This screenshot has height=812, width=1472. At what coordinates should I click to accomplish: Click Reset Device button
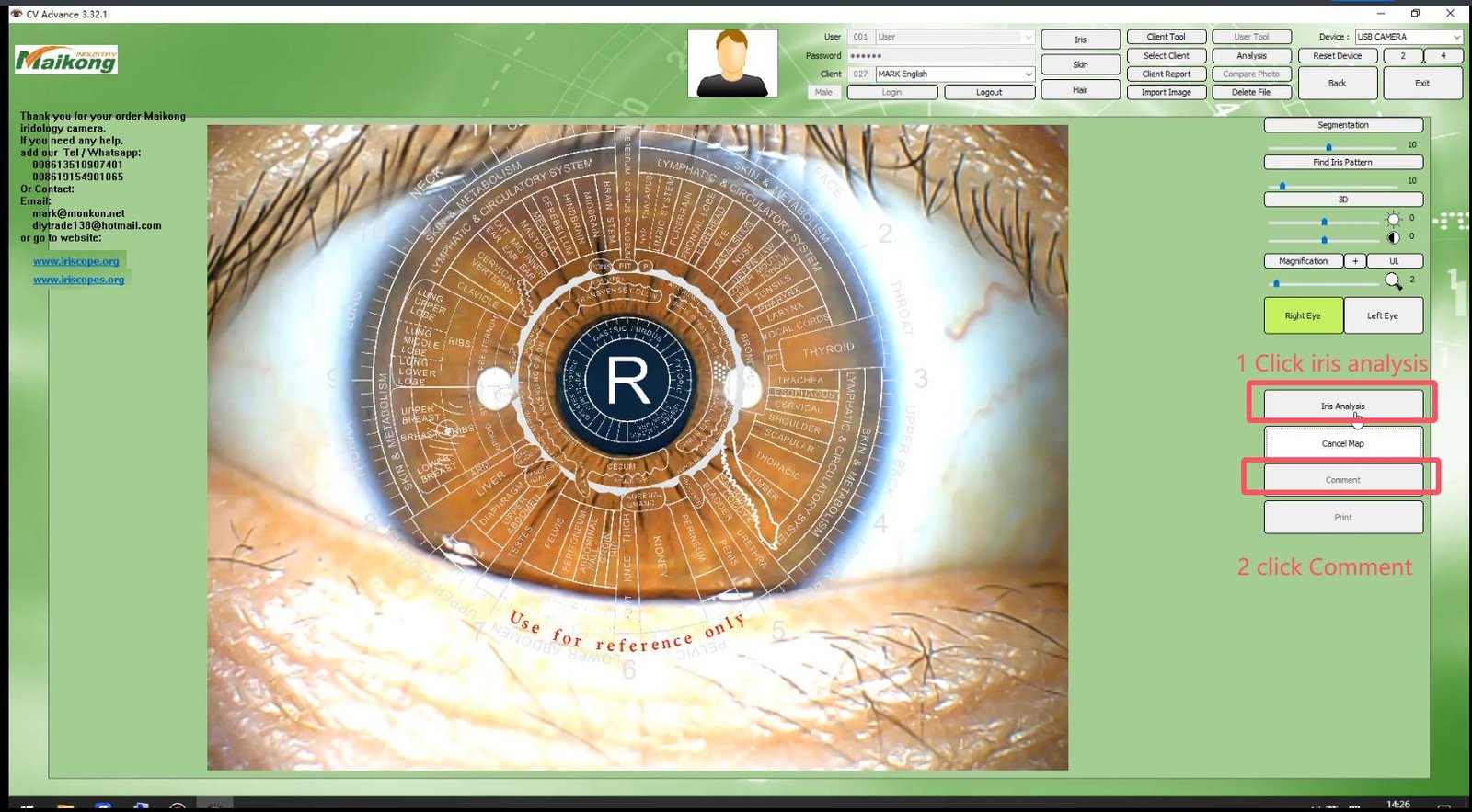[x=1338, y=55]
